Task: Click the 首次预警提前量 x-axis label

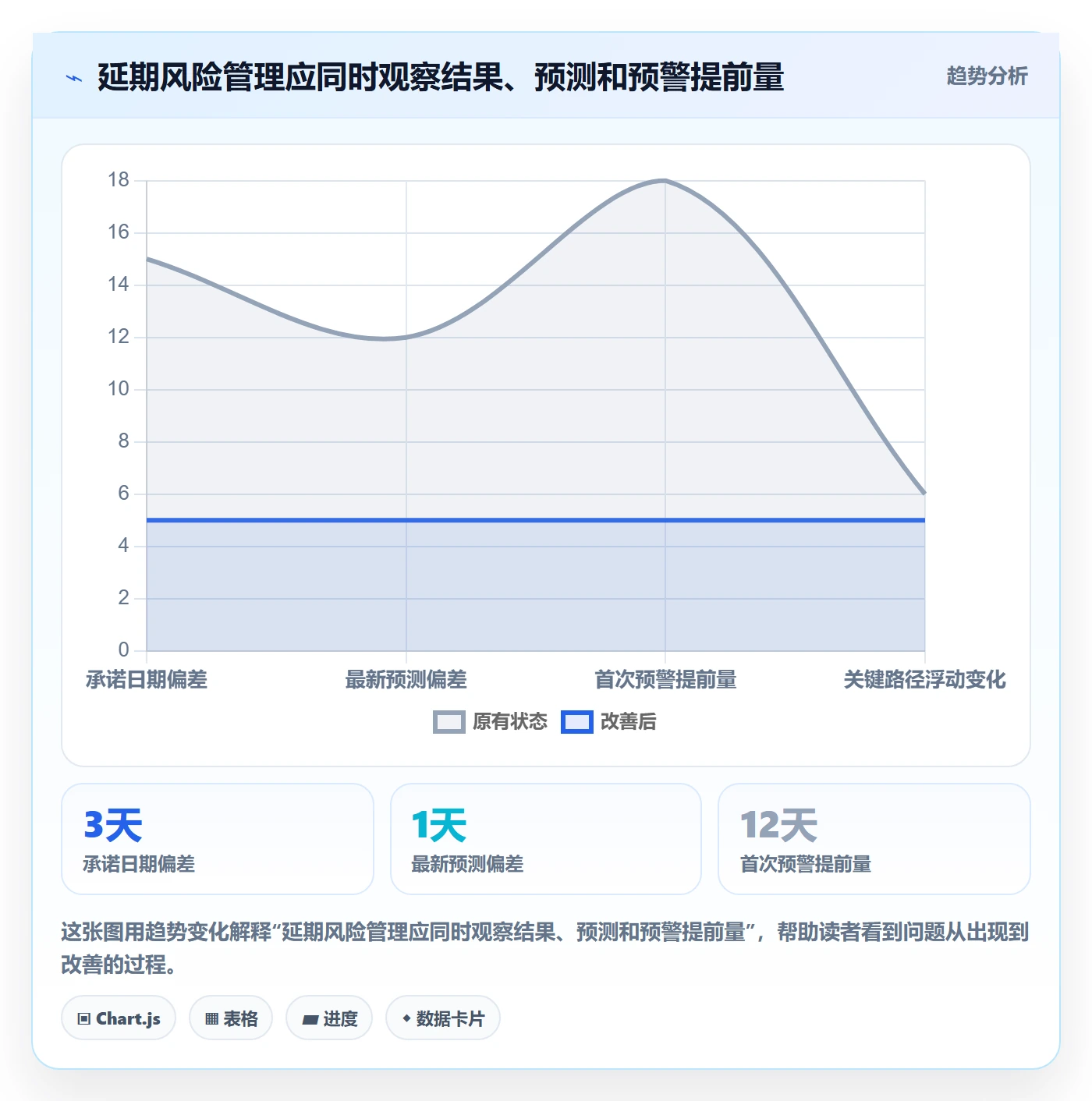Action: pyautogui.click(x=665, y=680)
